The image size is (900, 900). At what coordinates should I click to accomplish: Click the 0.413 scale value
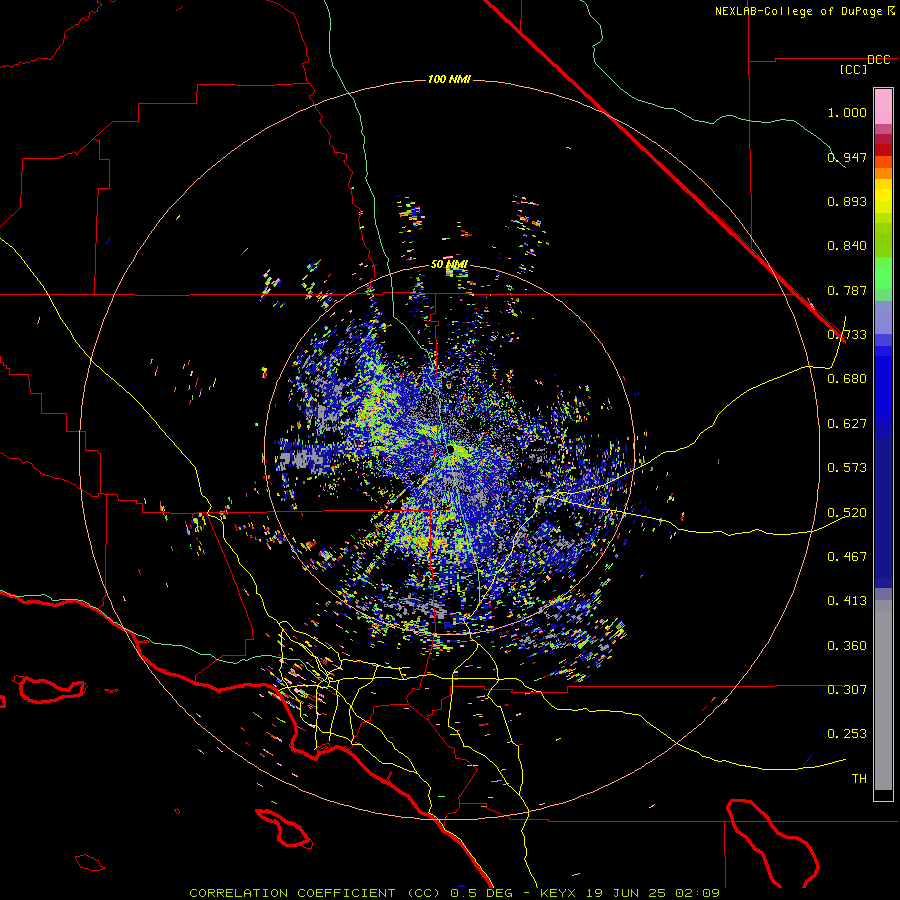(847, 600)
